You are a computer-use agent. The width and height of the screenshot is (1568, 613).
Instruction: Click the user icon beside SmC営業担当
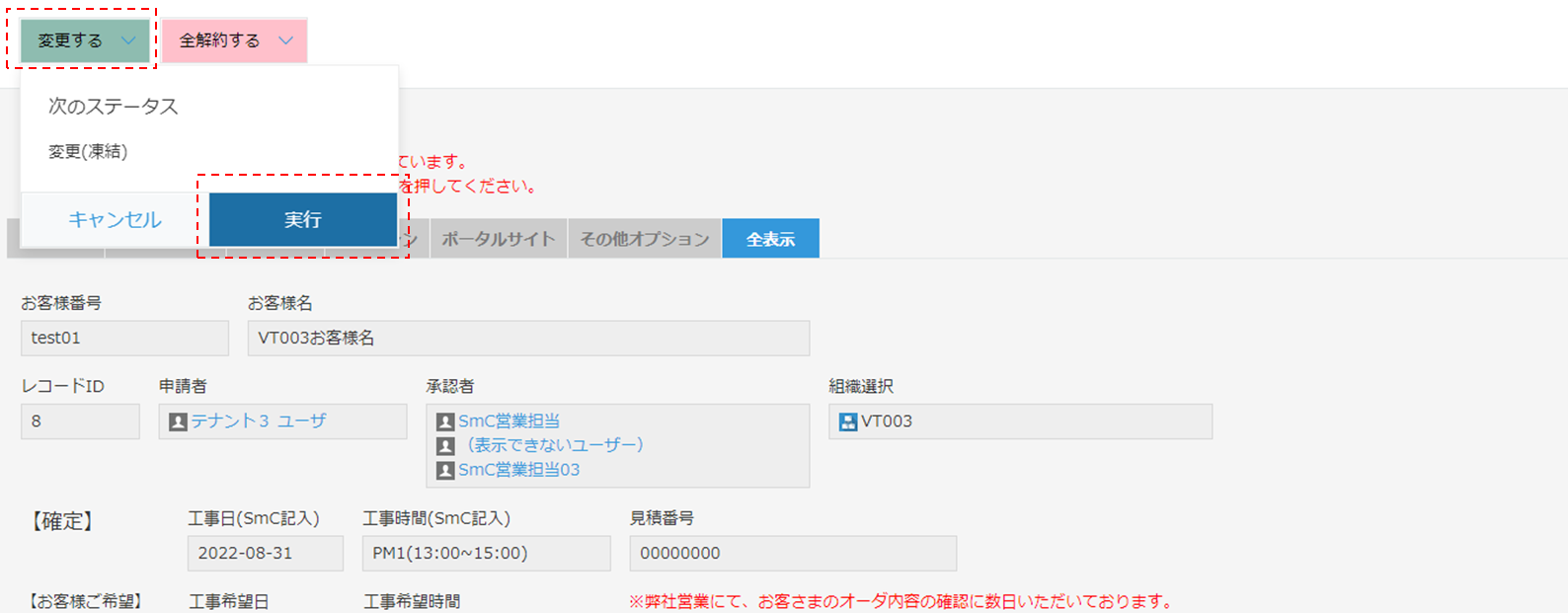coord(445,421)
